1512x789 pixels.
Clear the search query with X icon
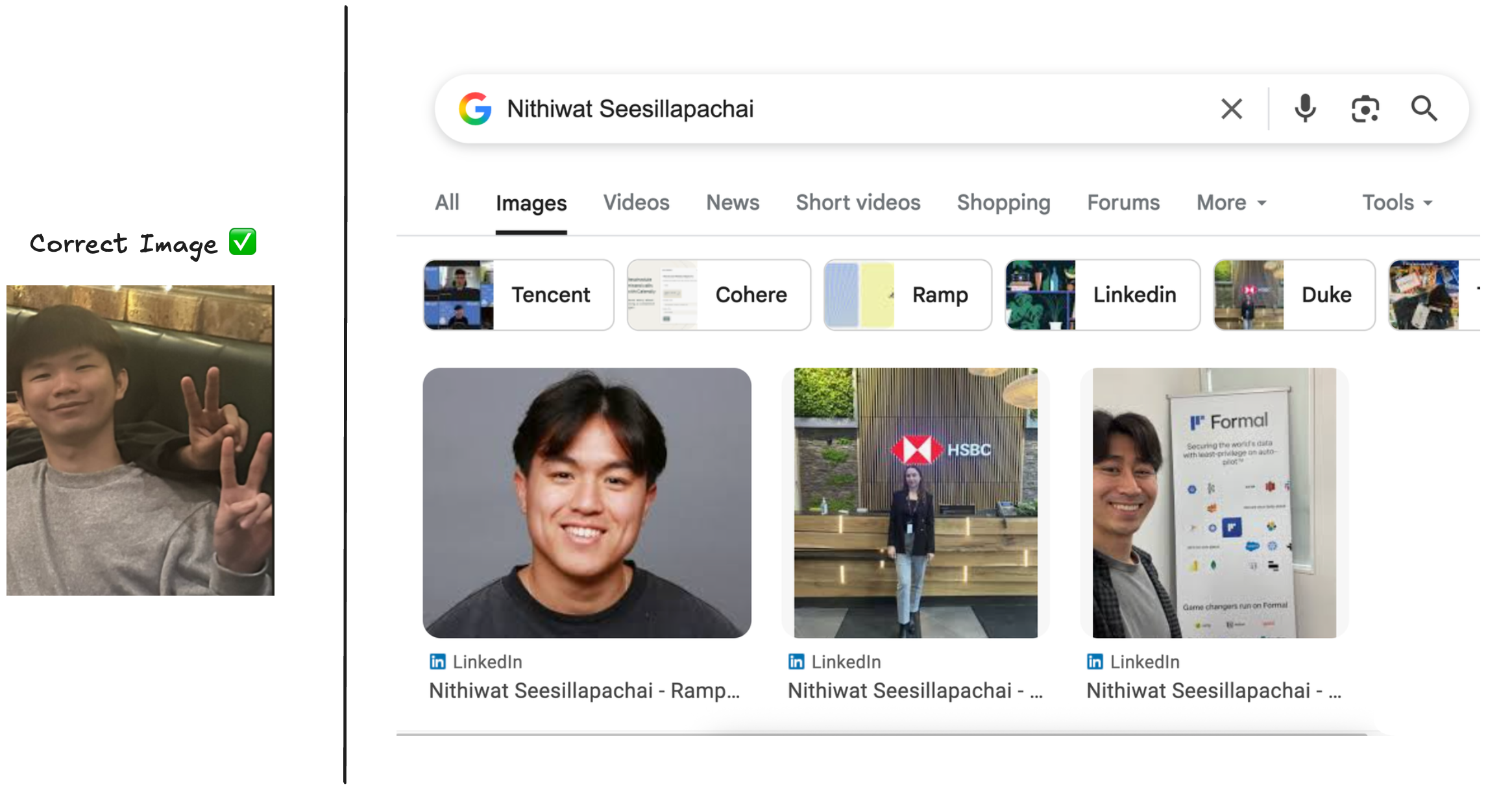coord(1231,108)
